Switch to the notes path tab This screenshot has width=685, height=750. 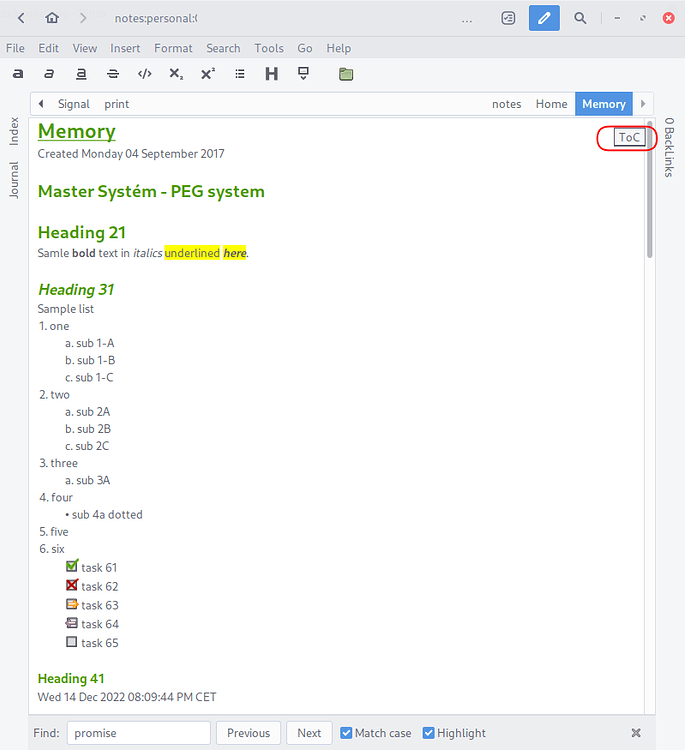[507, 104]
